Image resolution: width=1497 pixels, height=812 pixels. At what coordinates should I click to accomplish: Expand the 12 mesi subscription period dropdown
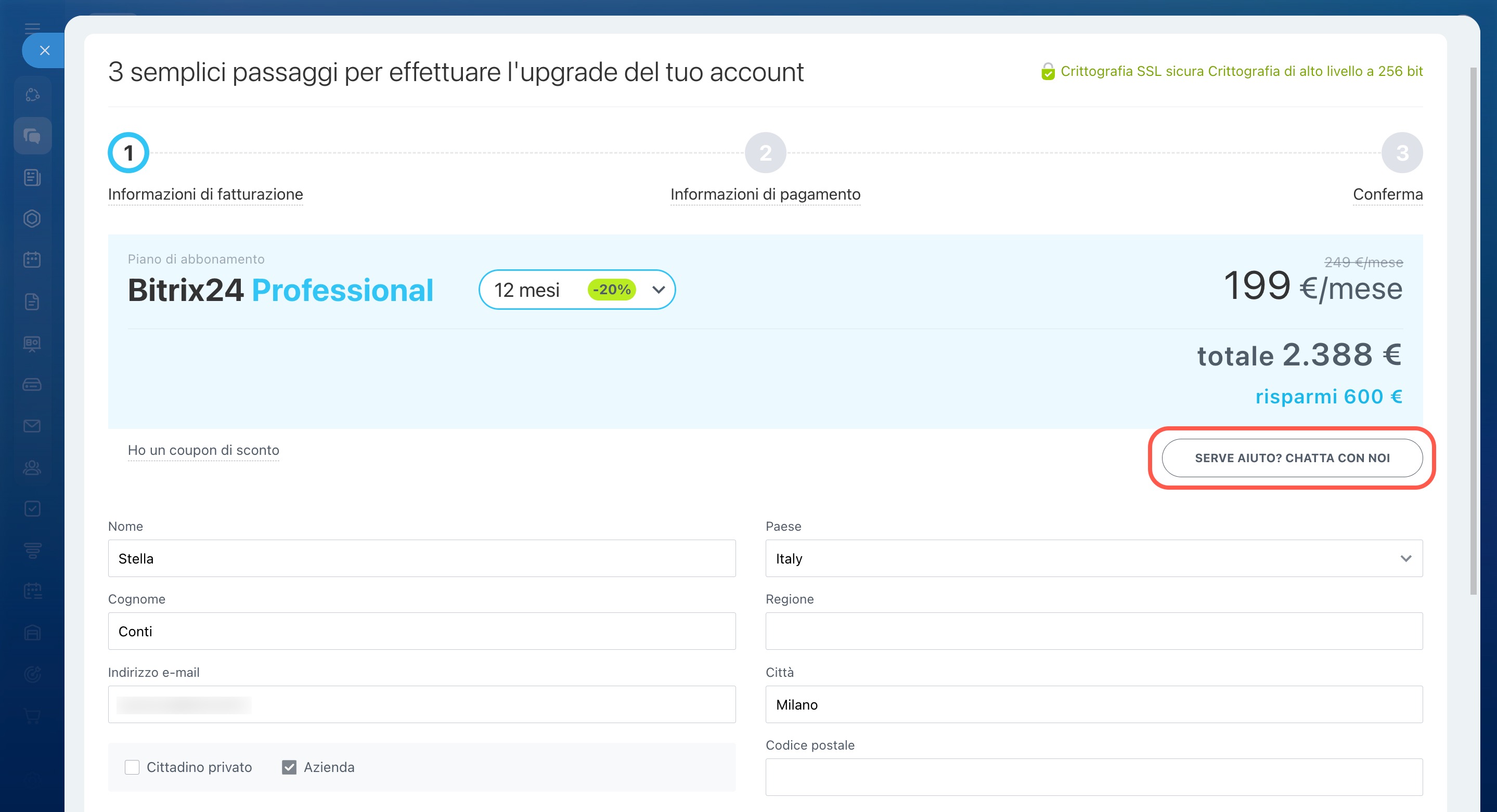click(x=576, y=289)
